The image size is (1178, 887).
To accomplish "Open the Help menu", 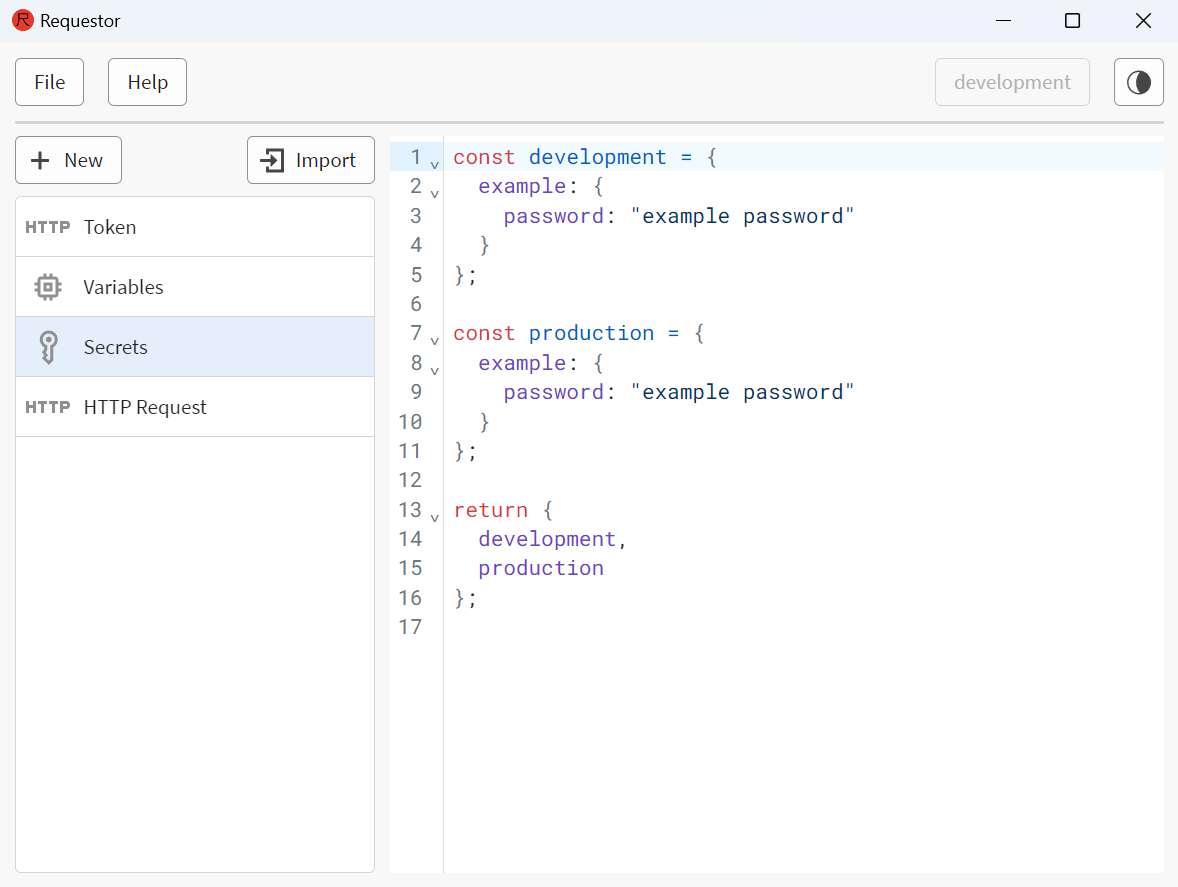I will (147, 82).
